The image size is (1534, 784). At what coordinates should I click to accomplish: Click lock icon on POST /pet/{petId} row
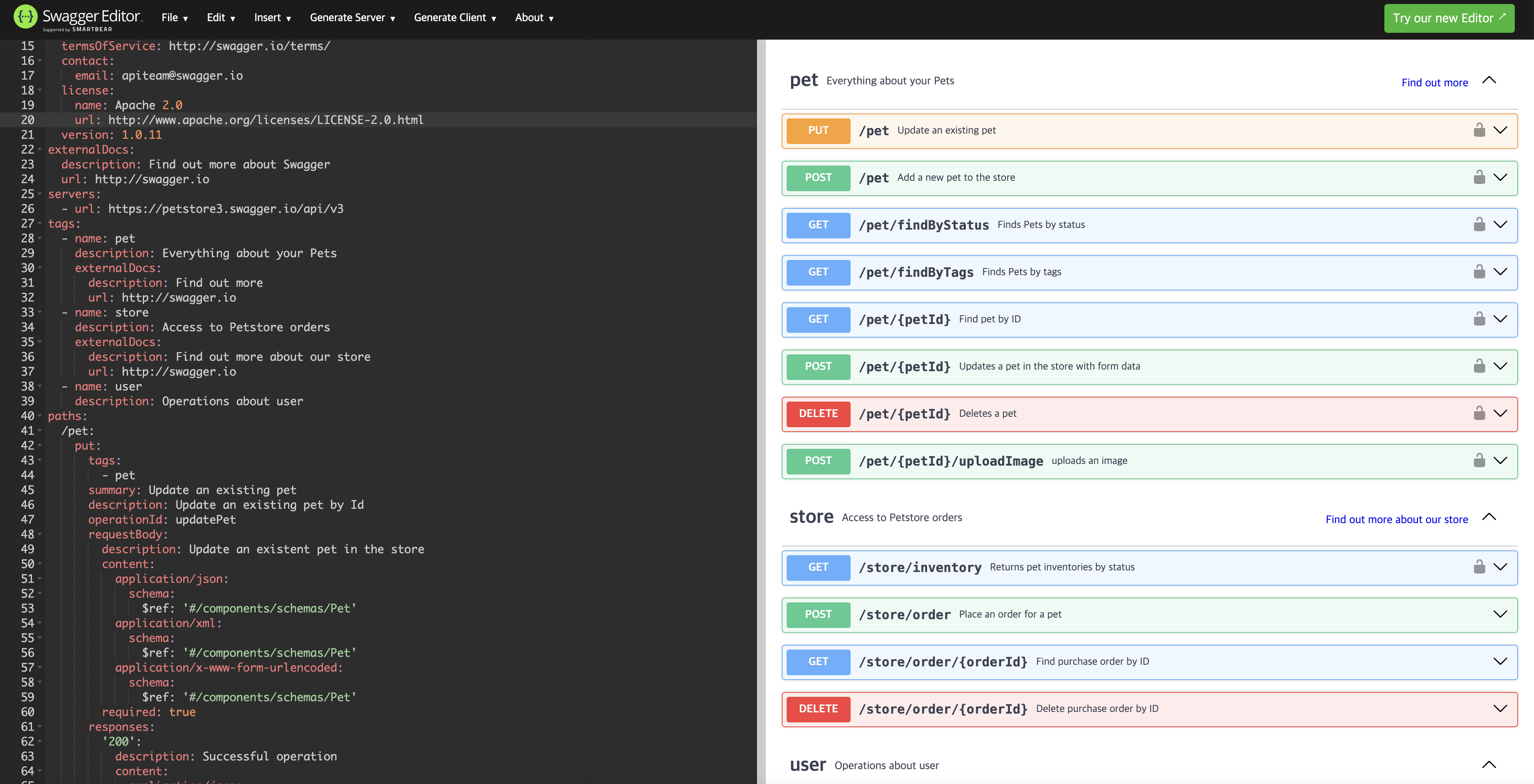[x=1479, y=366]
